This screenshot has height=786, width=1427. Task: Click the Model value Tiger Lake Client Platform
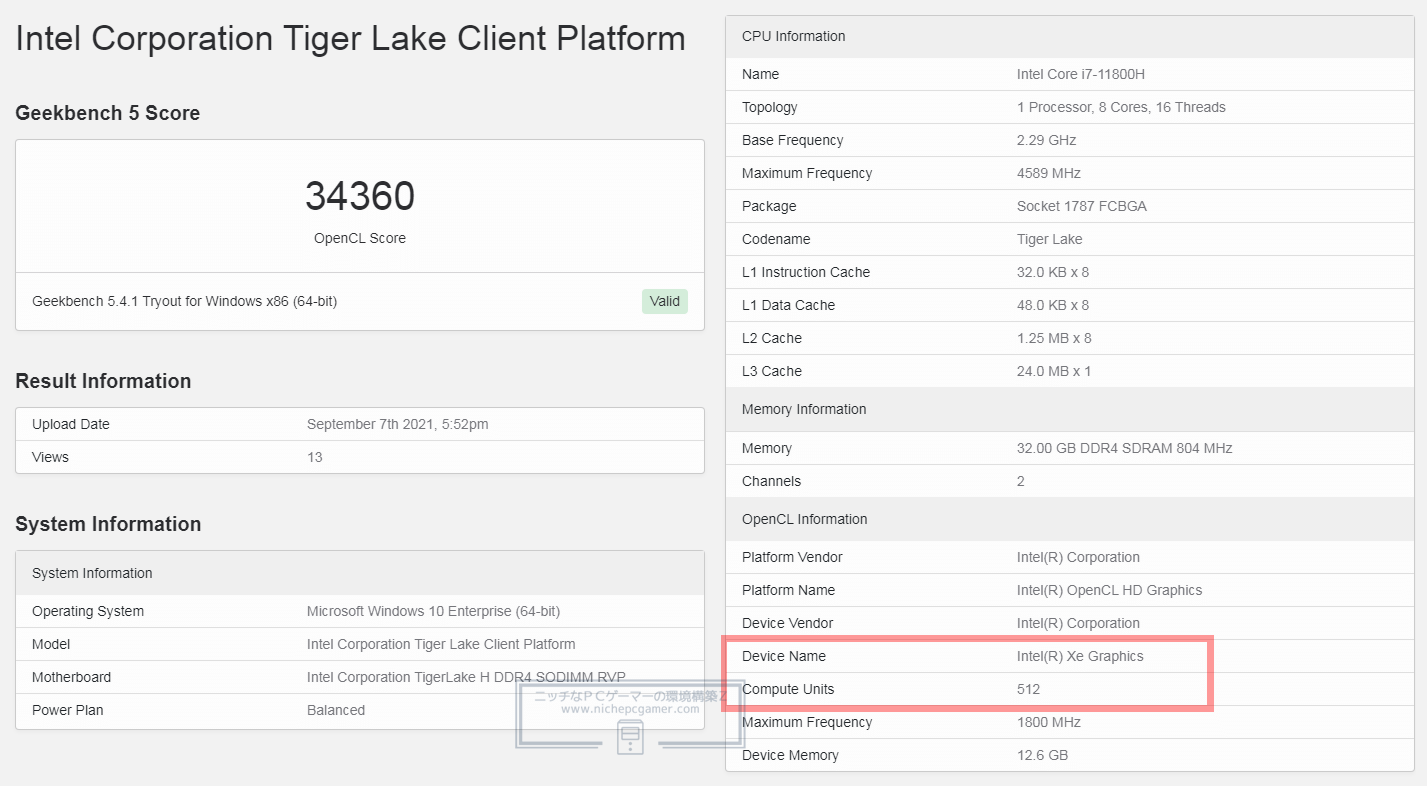(x=441, y=644)
